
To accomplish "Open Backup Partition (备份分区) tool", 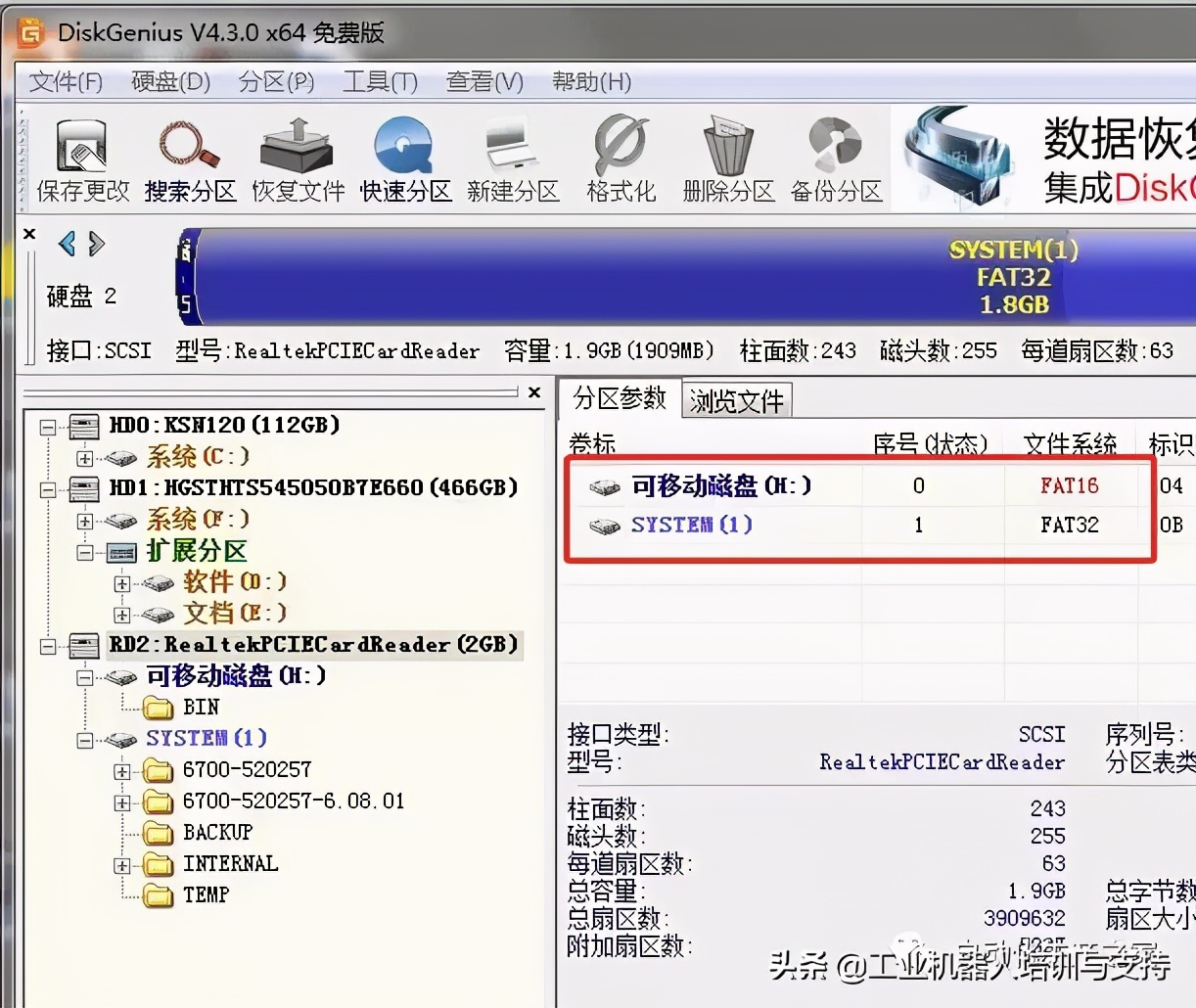I will coord(836,160).
